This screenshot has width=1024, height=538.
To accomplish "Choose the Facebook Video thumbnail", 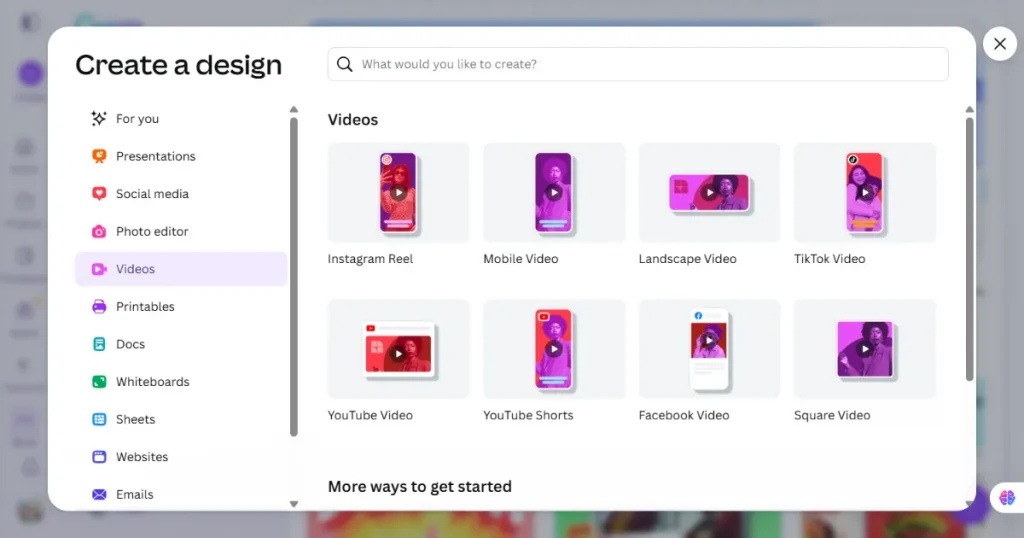I will coord(709,349).
